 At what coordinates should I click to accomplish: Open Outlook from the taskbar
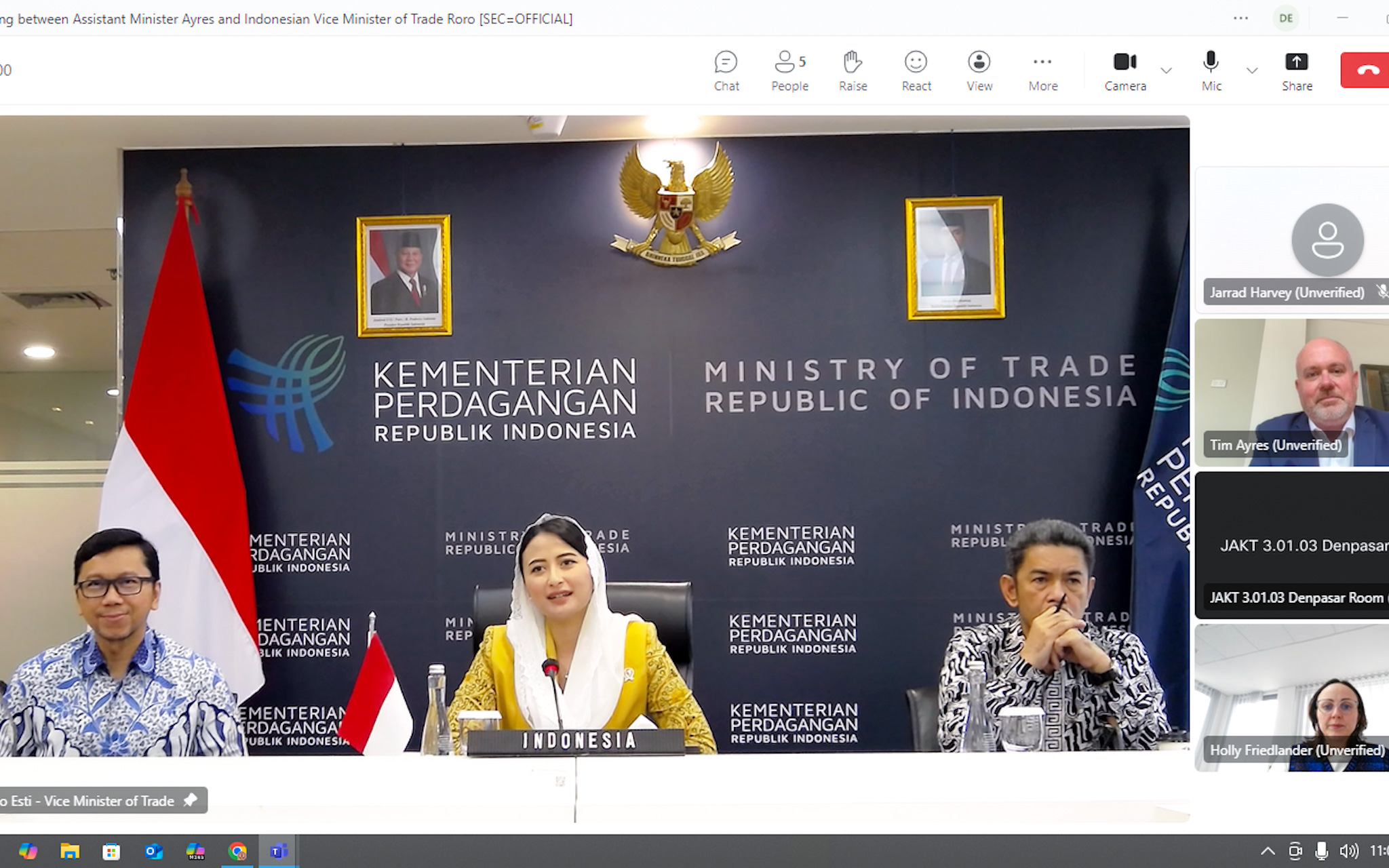tap(153, 851)
